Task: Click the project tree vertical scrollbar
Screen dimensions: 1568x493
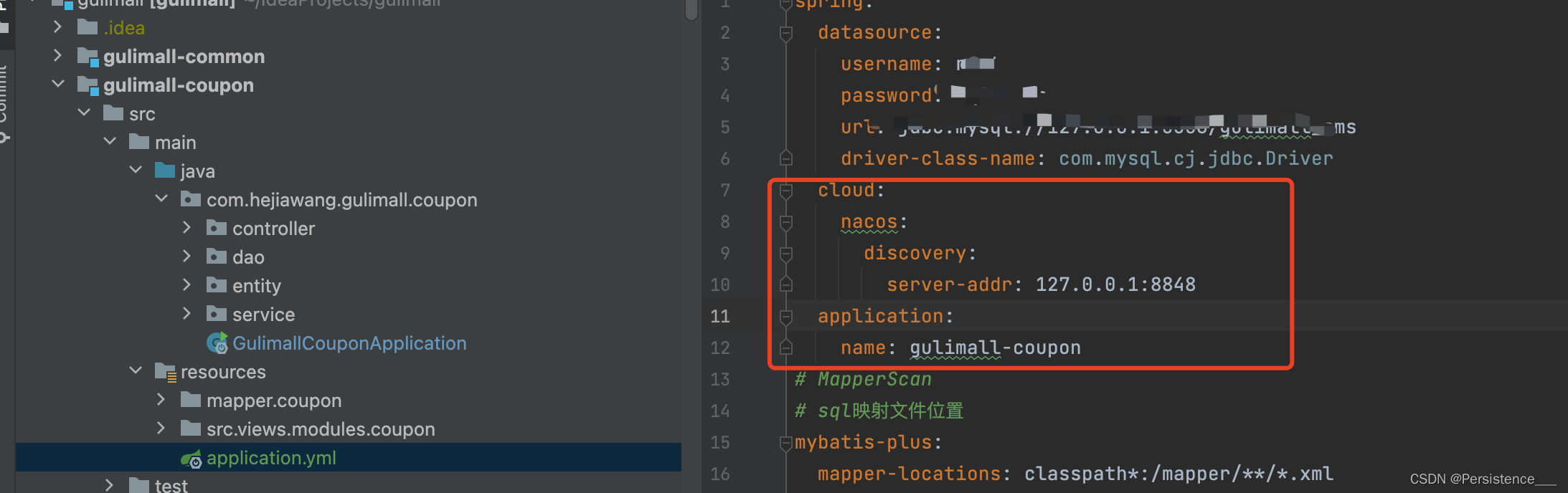Action: [x=691, y=9]
